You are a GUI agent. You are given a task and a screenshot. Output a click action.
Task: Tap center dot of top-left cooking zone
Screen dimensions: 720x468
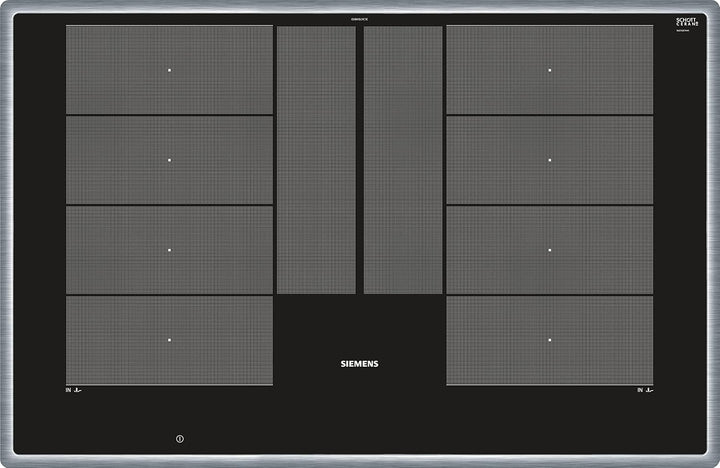coord(170,70)
